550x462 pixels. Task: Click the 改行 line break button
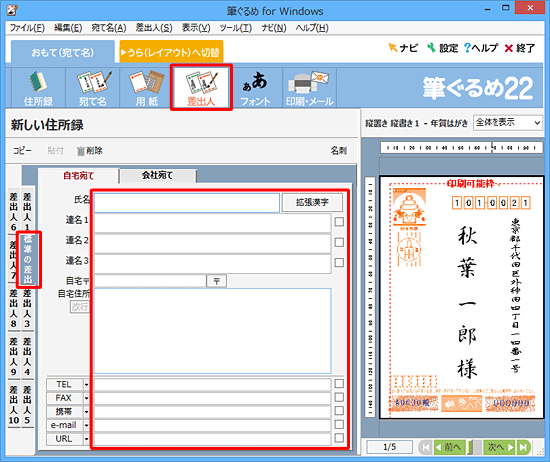[x=80, y=307]
